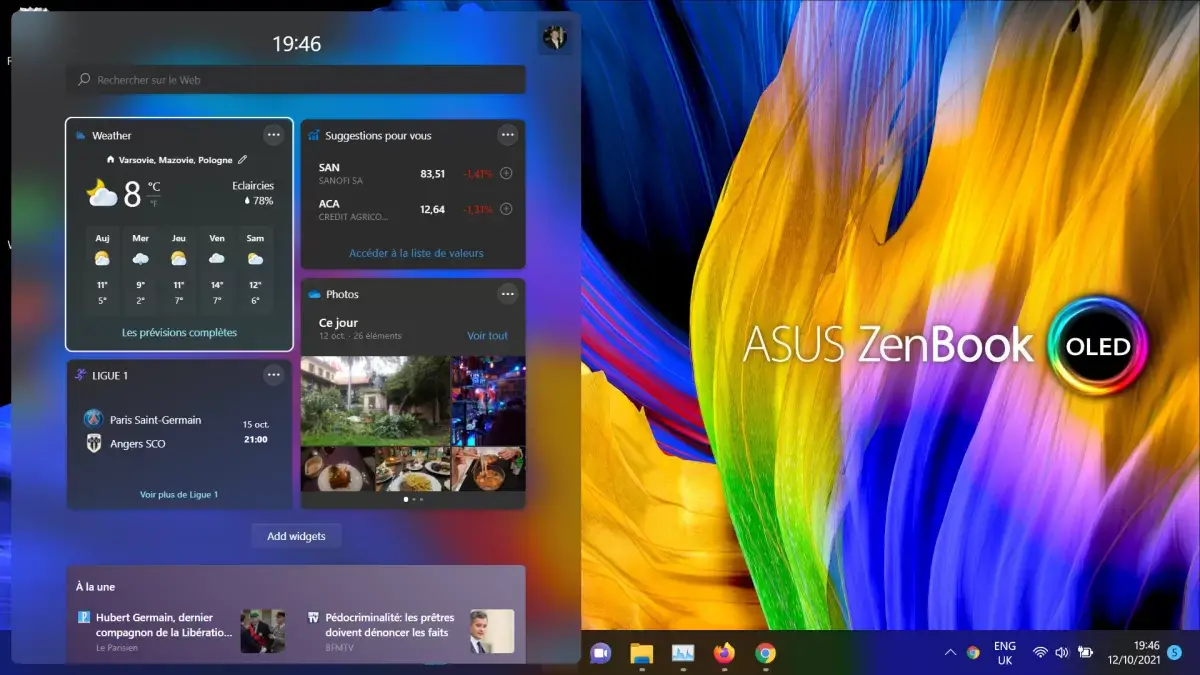Launch Firefox from taskbar
Screen dimensions: 1200x675
[724, 653]
